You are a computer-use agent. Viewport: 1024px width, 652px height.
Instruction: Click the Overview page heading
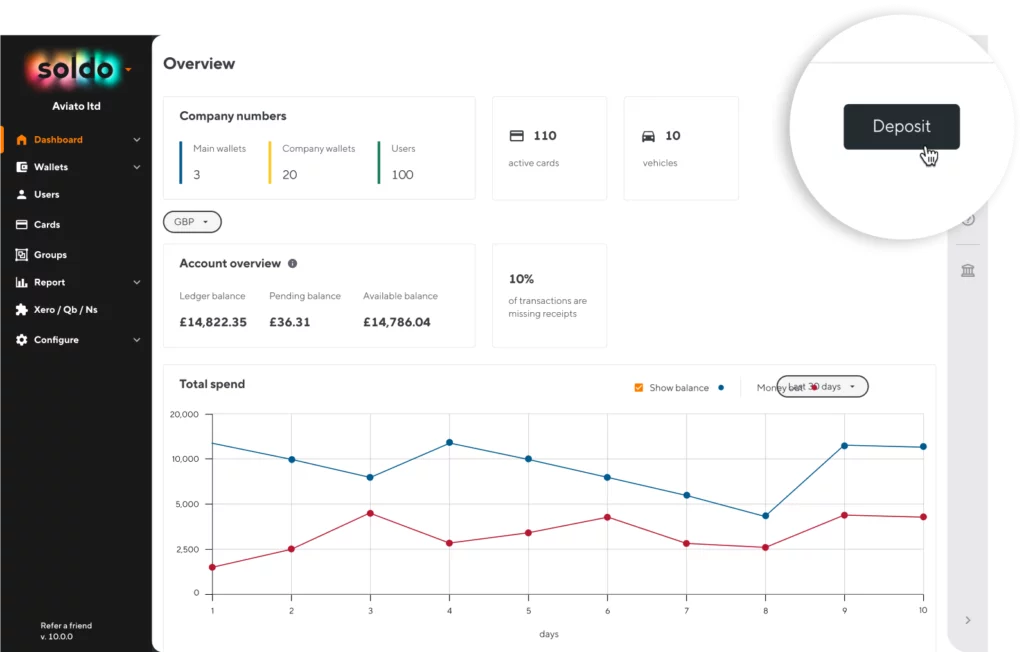tap(199, 63)
